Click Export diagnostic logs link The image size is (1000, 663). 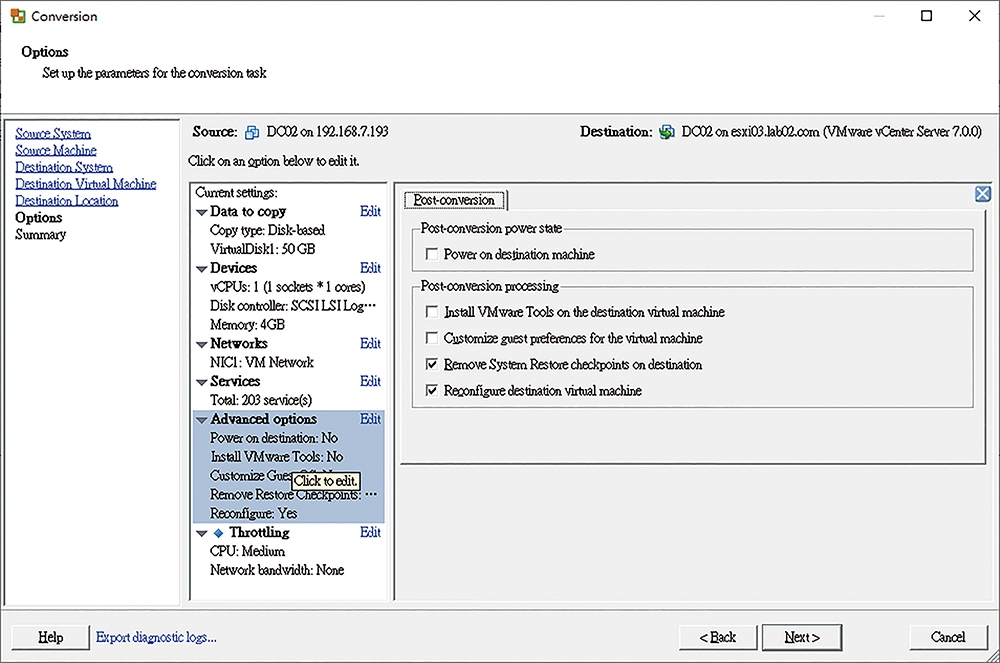click(x=156, y=637)
